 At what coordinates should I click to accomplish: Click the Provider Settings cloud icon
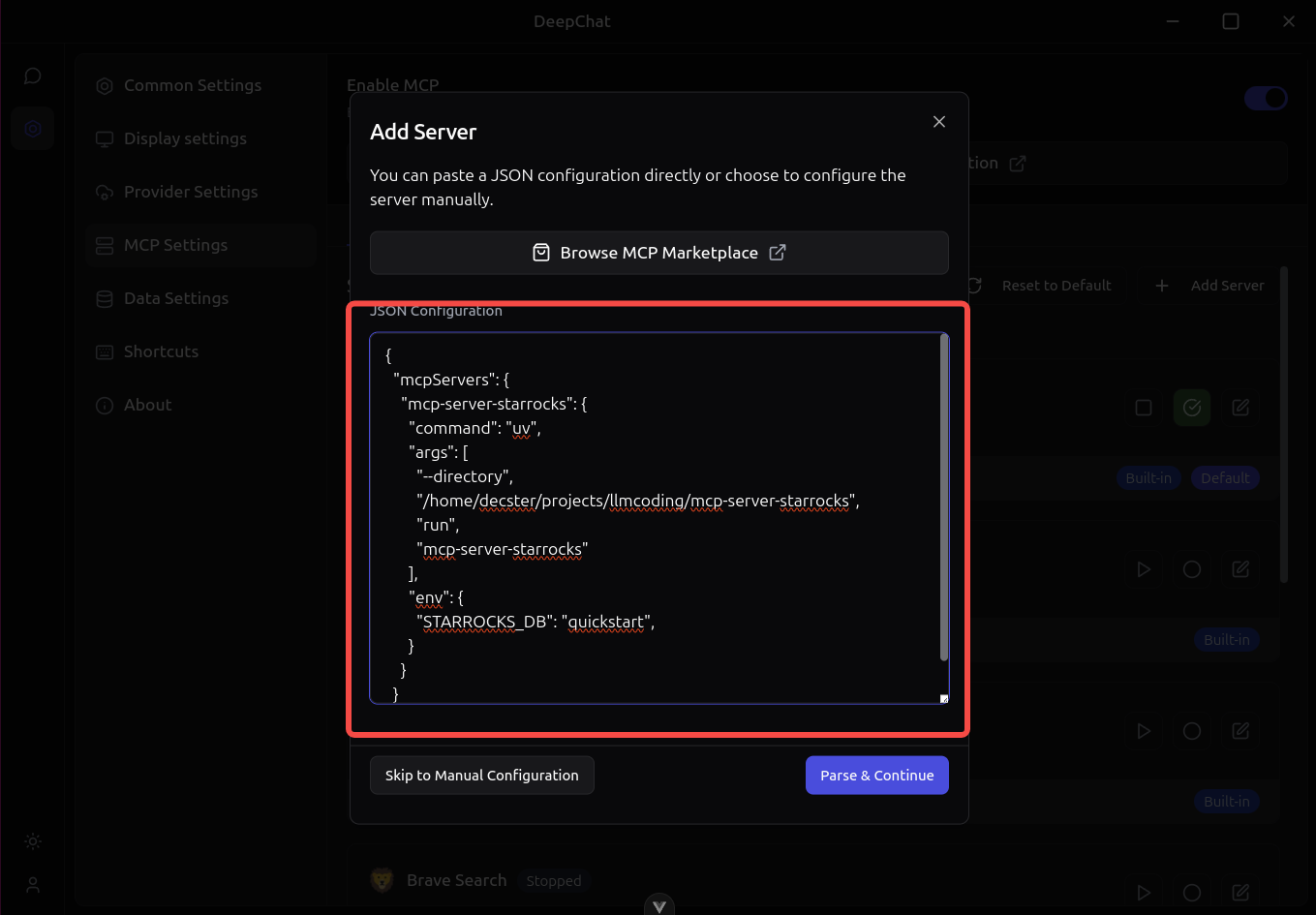(105, 193)
